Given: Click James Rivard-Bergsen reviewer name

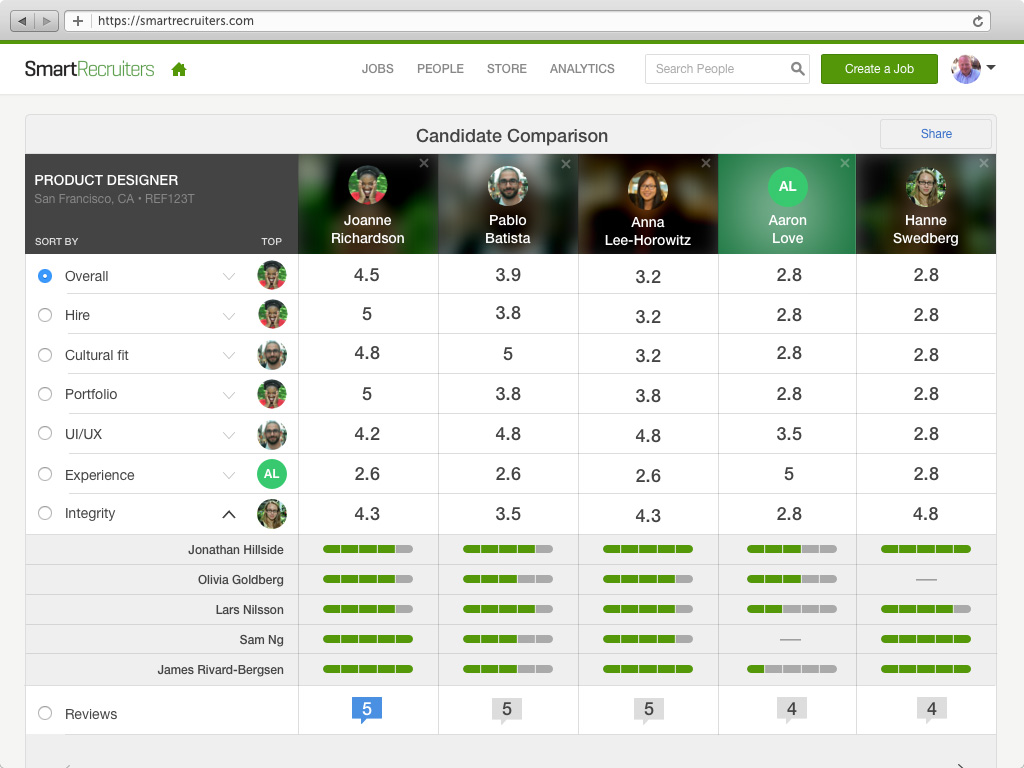Looking at the screenshot, I should click(x=220, y=669).
